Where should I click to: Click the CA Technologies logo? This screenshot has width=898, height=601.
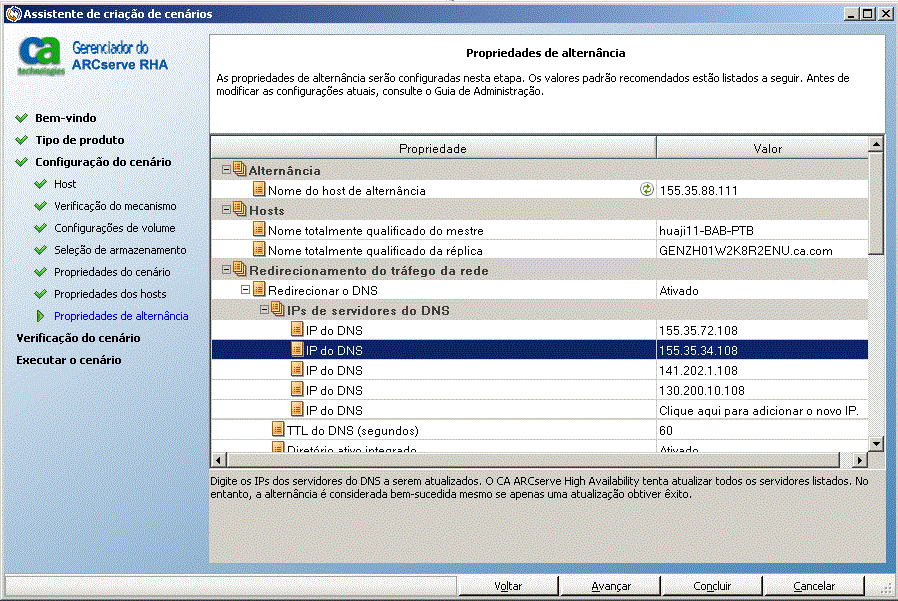(41, 57)
